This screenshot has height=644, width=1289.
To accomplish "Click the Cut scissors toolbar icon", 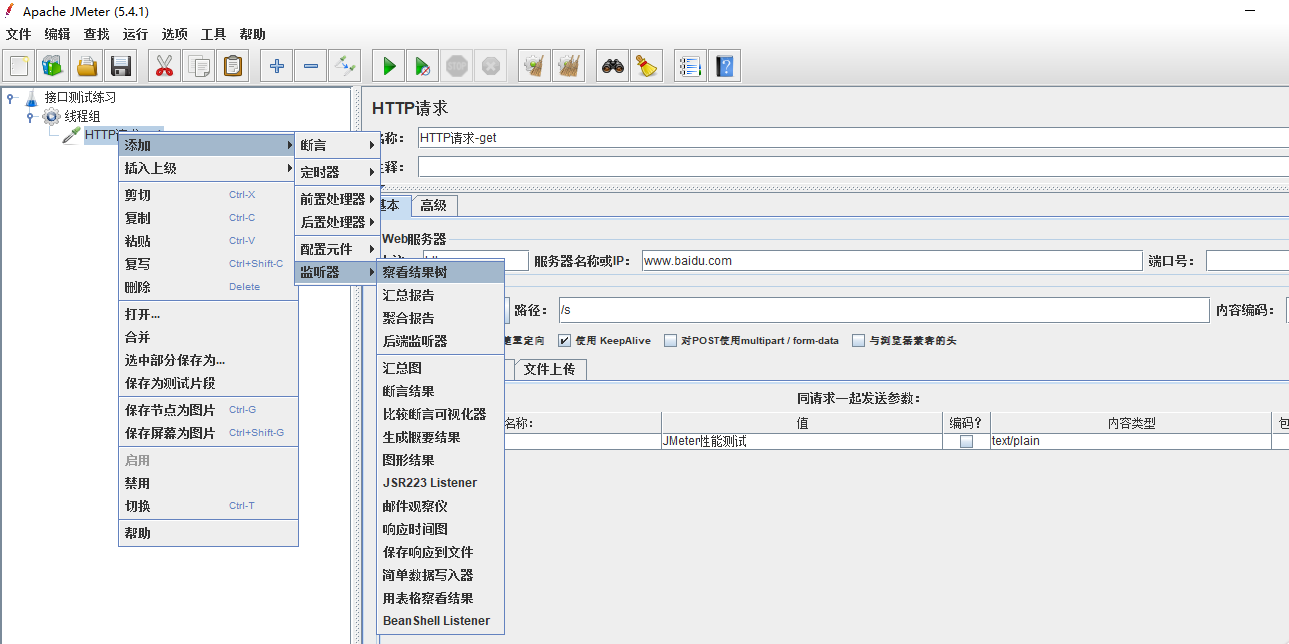I will [x=165, y=66].
